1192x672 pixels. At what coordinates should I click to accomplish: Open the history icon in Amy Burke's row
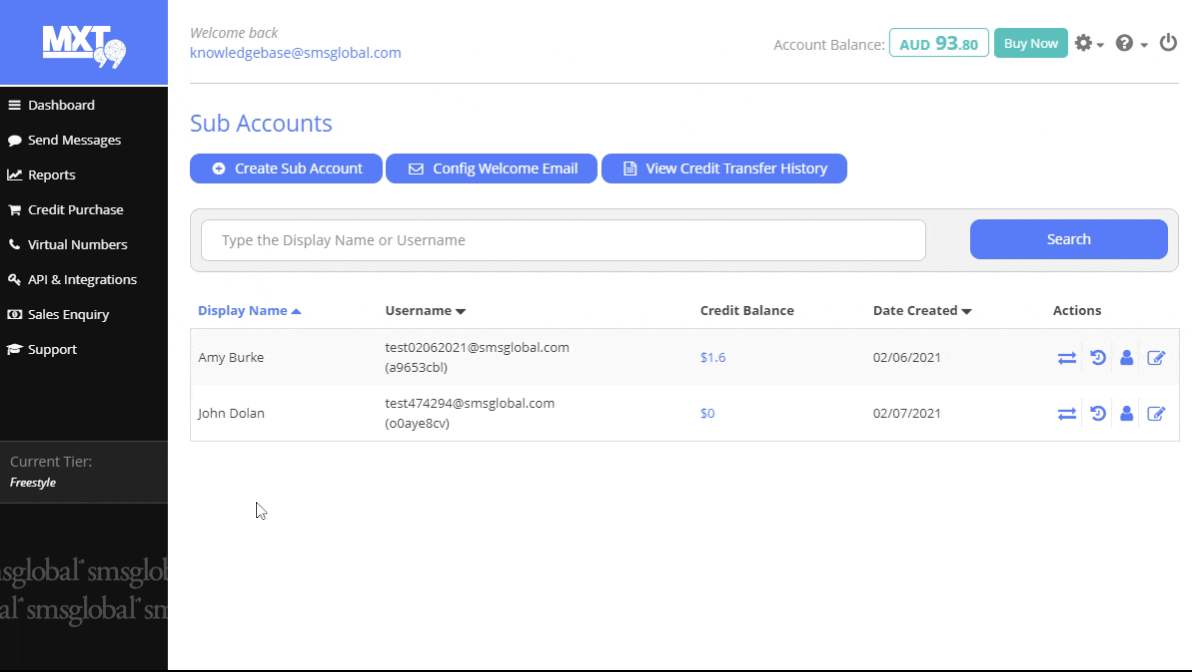pos(1097,358)
